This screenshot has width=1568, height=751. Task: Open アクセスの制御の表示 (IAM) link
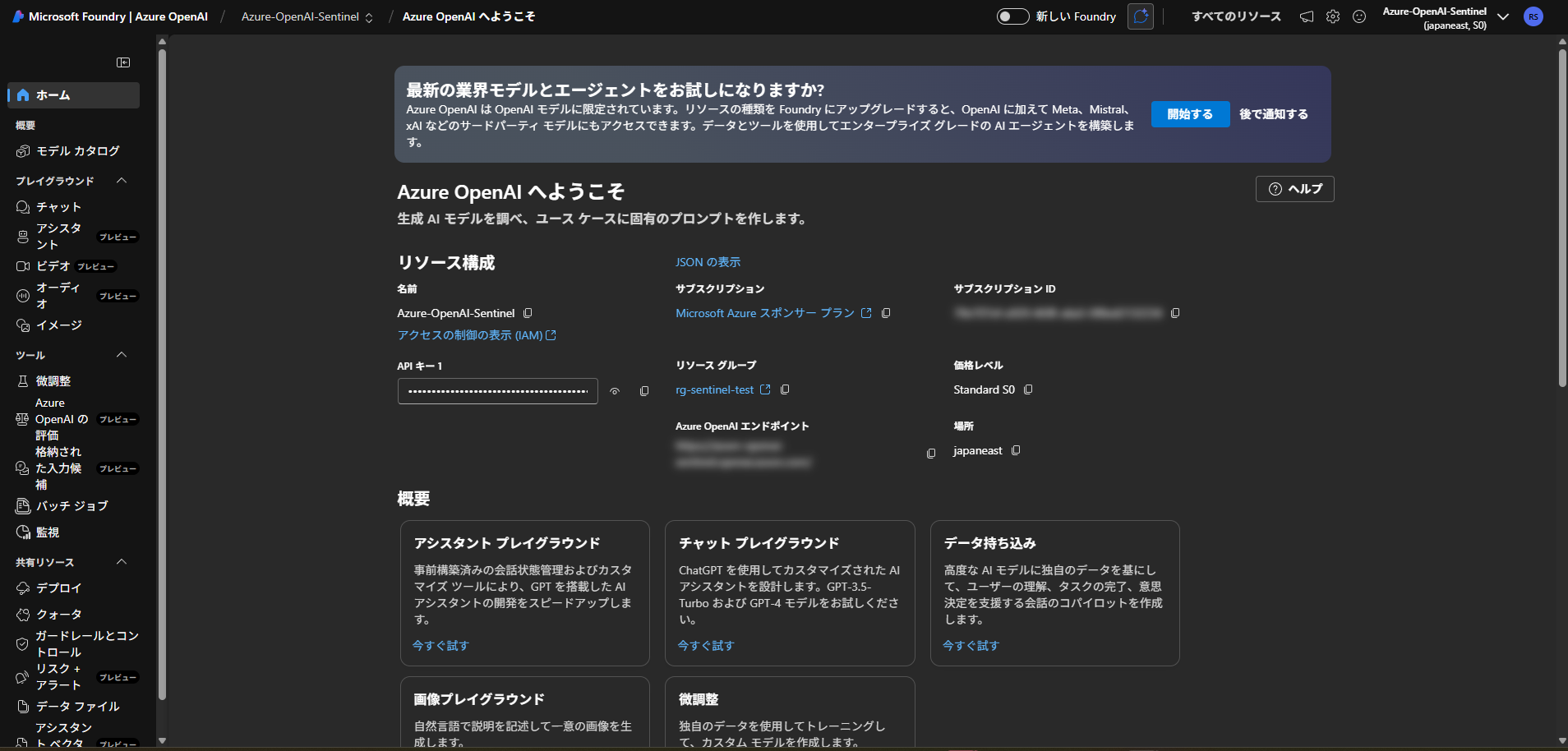pyautogui.click(x=477, y=335)
